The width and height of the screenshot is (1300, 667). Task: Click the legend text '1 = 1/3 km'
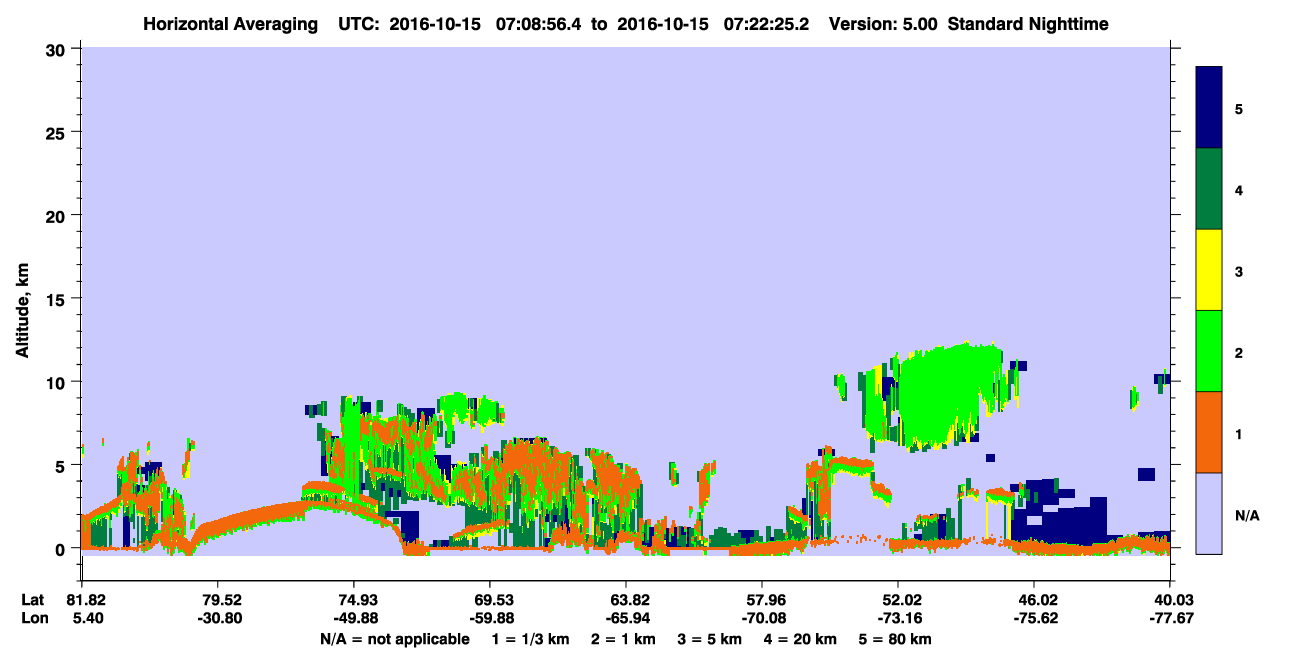coord(531,639)
